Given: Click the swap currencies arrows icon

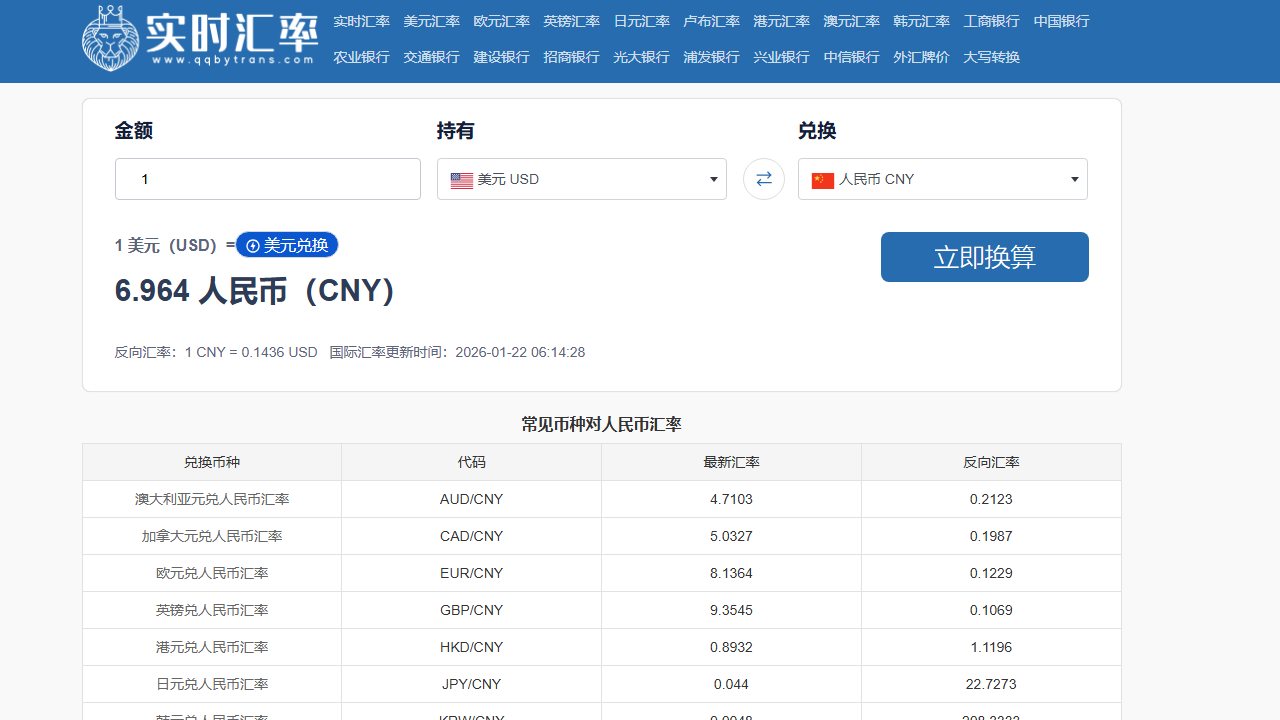Looking at the screenshot, I should coord(764,178).
